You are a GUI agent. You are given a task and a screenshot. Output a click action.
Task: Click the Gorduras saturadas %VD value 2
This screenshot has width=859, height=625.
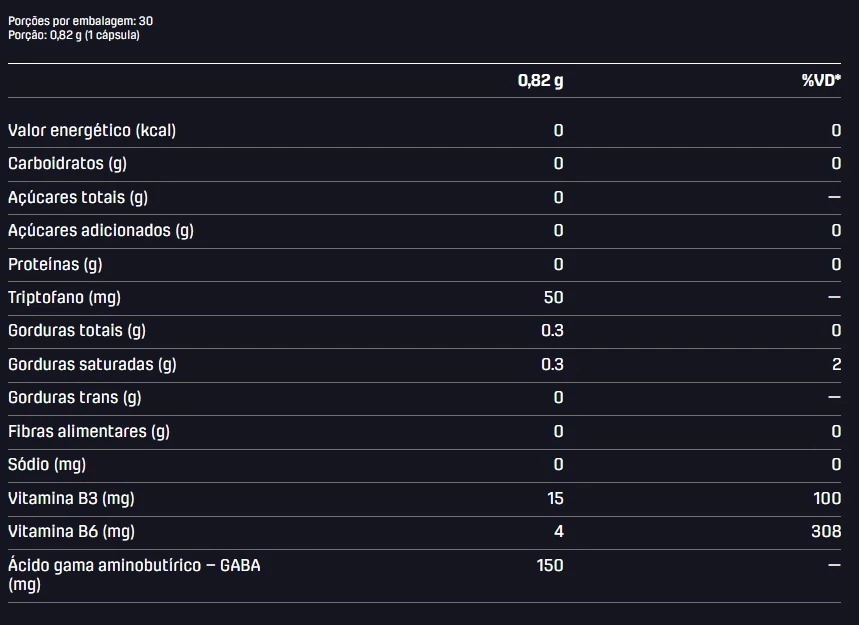click(837, 364)
